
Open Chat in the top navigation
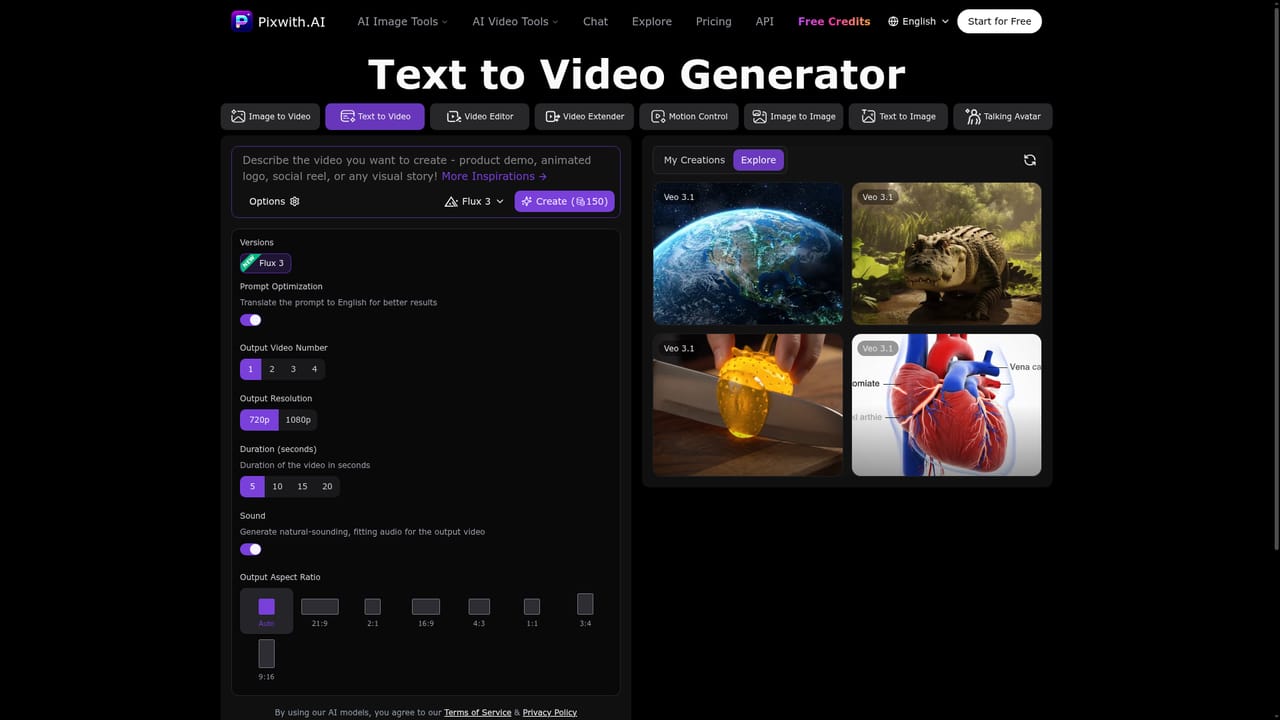tap(595, 21)
